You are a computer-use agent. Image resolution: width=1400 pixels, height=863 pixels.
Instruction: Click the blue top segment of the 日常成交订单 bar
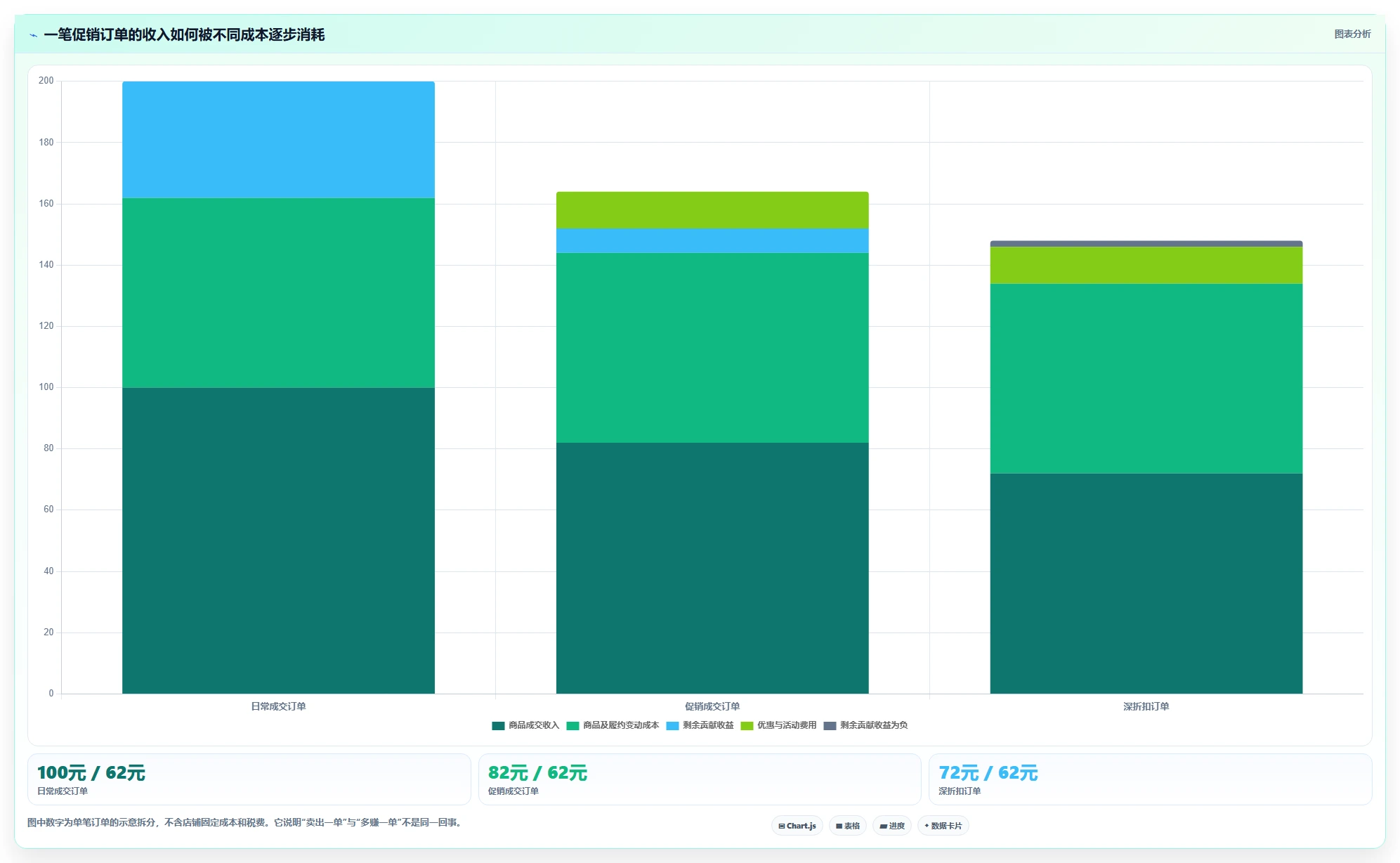pos(278,140)
